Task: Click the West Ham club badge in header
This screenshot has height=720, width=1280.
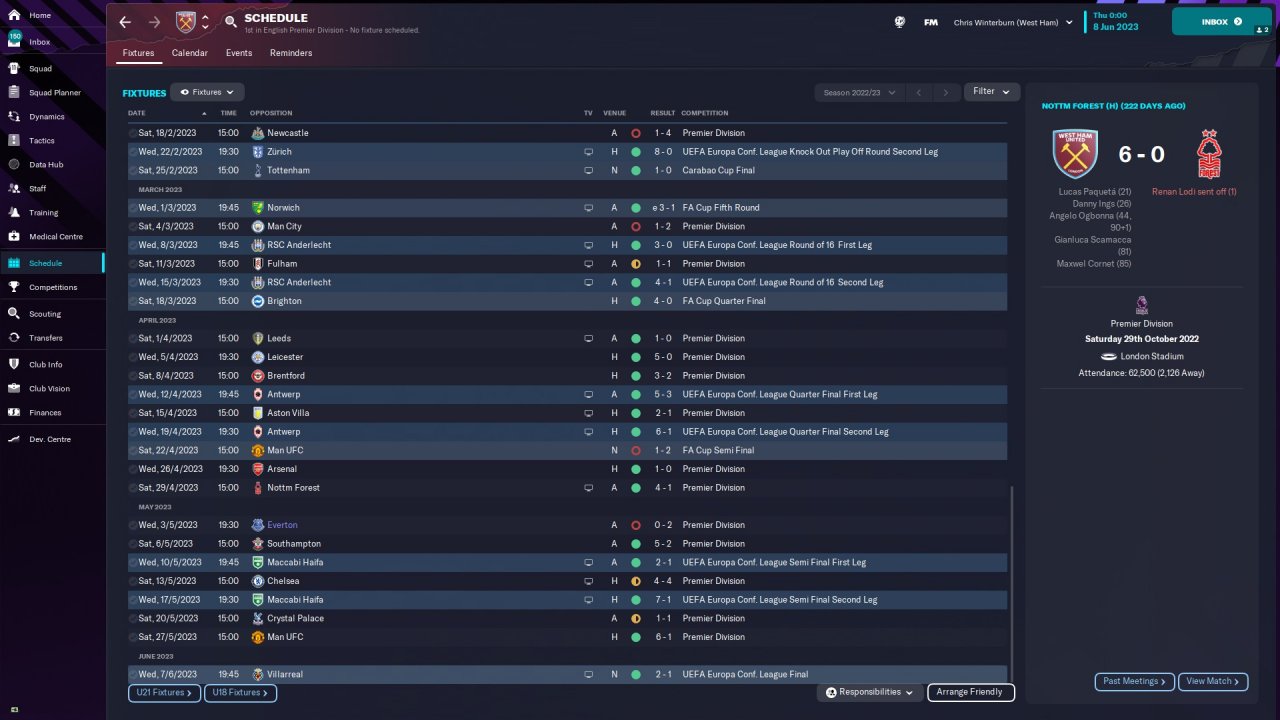Action: [186, 22]
